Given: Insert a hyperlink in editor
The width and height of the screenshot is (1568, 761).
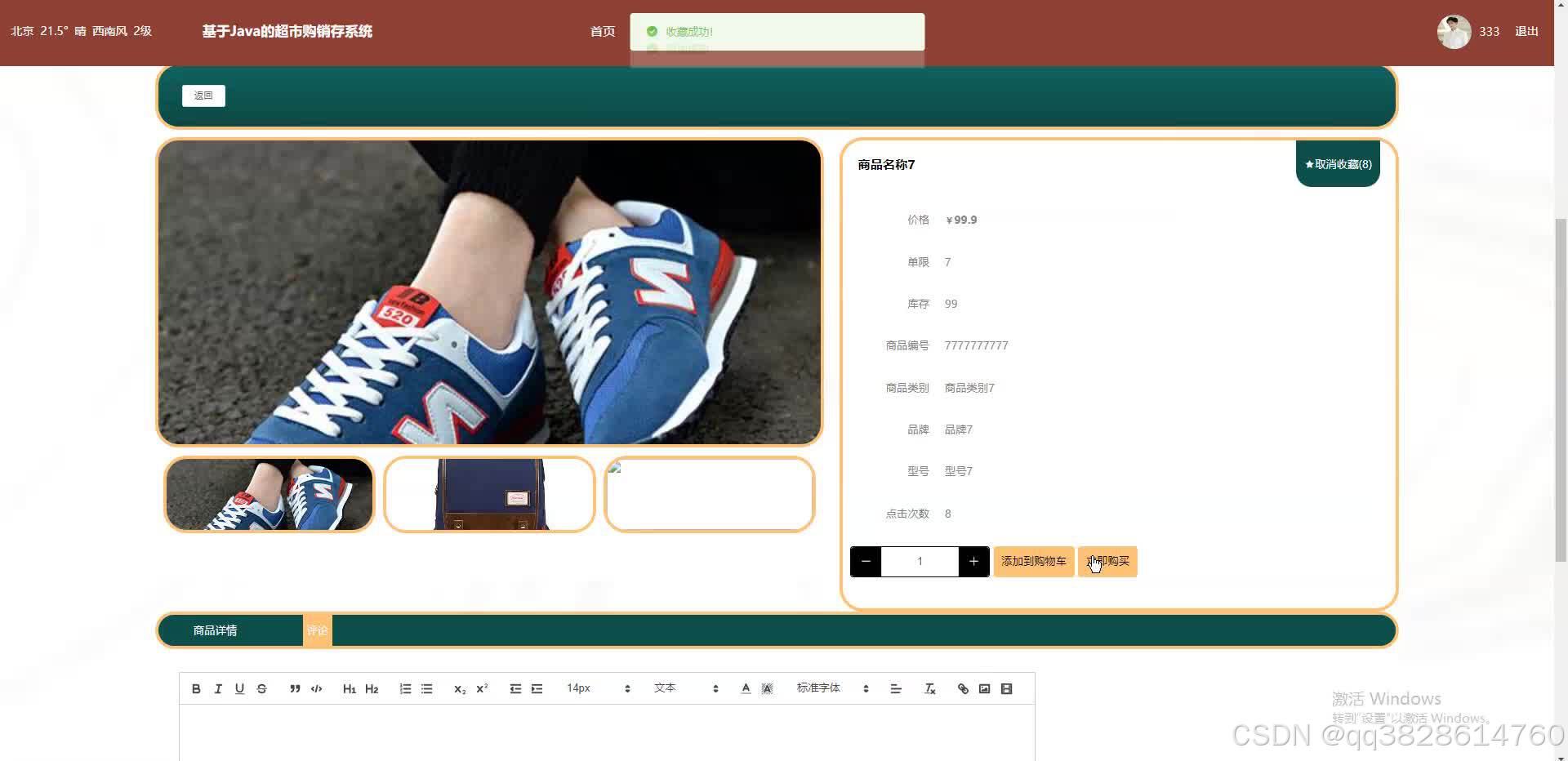Looking at the screenshot, I should point(963,689).
